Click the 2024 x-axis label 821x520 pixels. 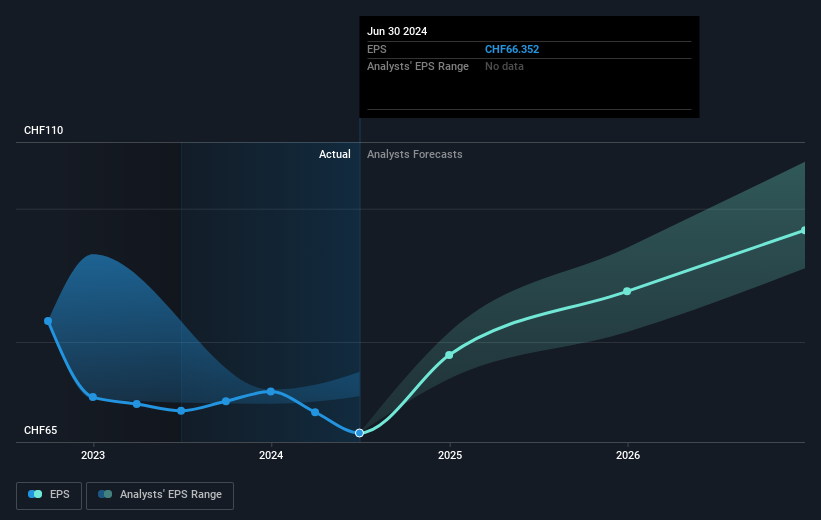[271, 456]
